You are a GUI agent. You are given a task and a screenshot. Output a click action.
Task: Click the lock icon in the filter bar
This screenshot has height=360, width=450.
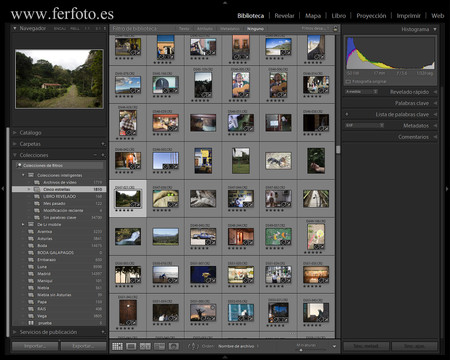(335, 29)
